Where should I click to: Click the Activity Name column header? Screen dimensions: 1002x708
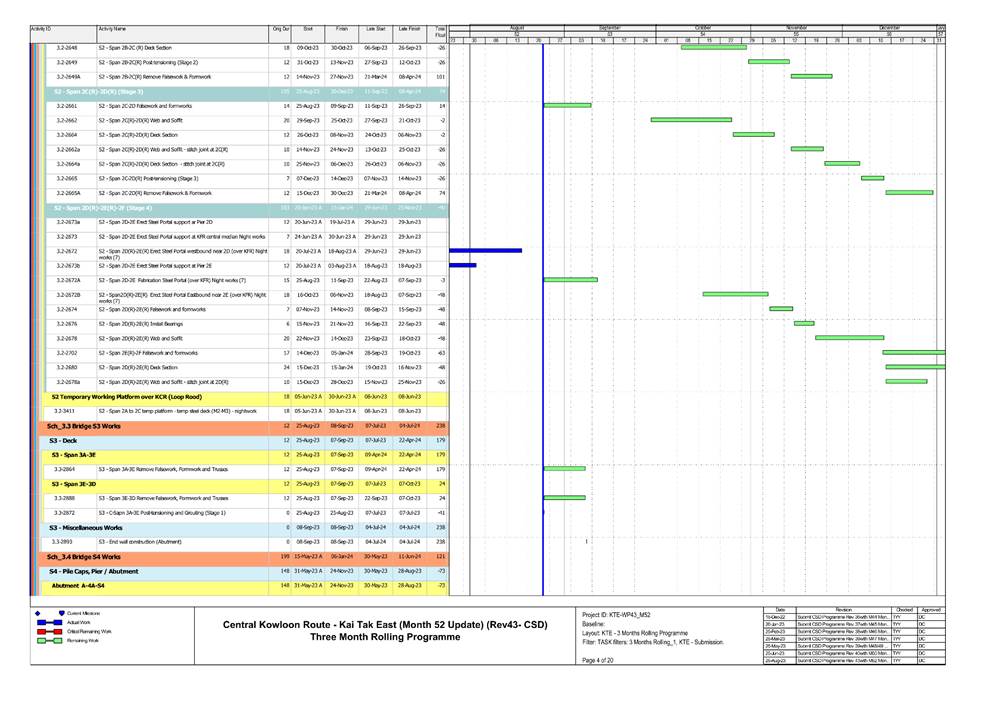click(x=112, y=31)
